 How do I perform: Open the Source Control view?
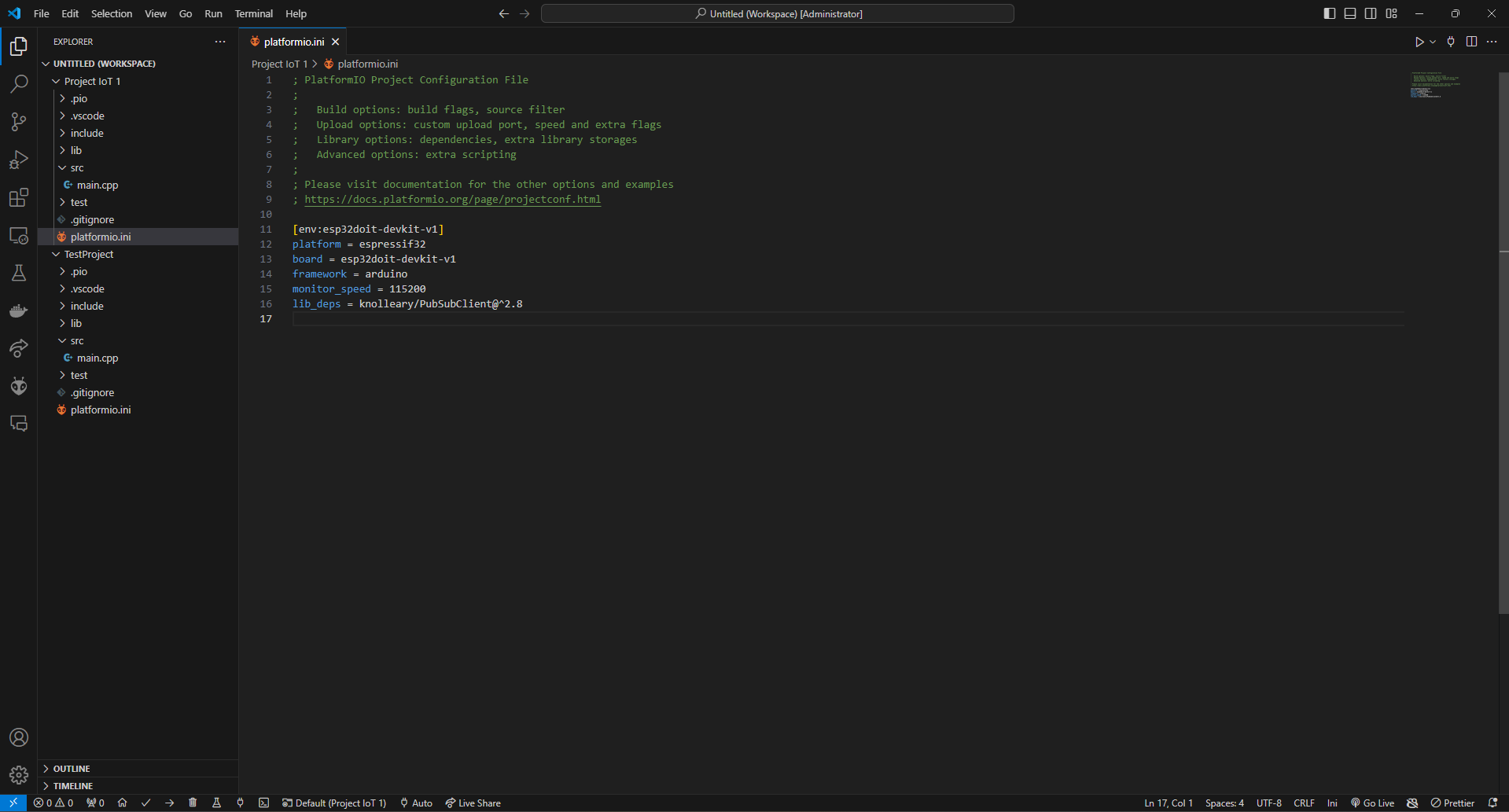tap(19, 121)
